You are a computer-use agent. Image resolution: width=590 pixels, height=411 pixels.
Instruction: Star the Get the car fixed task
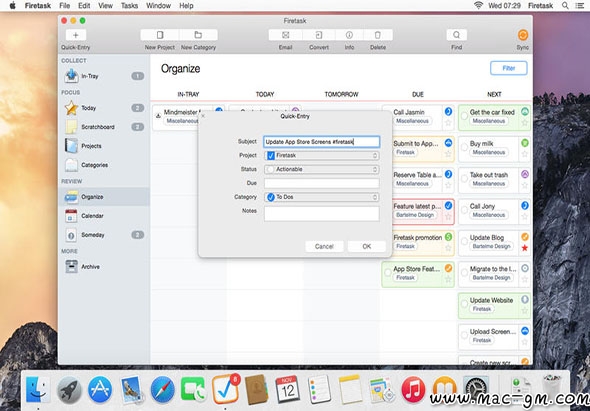point(525,123)
